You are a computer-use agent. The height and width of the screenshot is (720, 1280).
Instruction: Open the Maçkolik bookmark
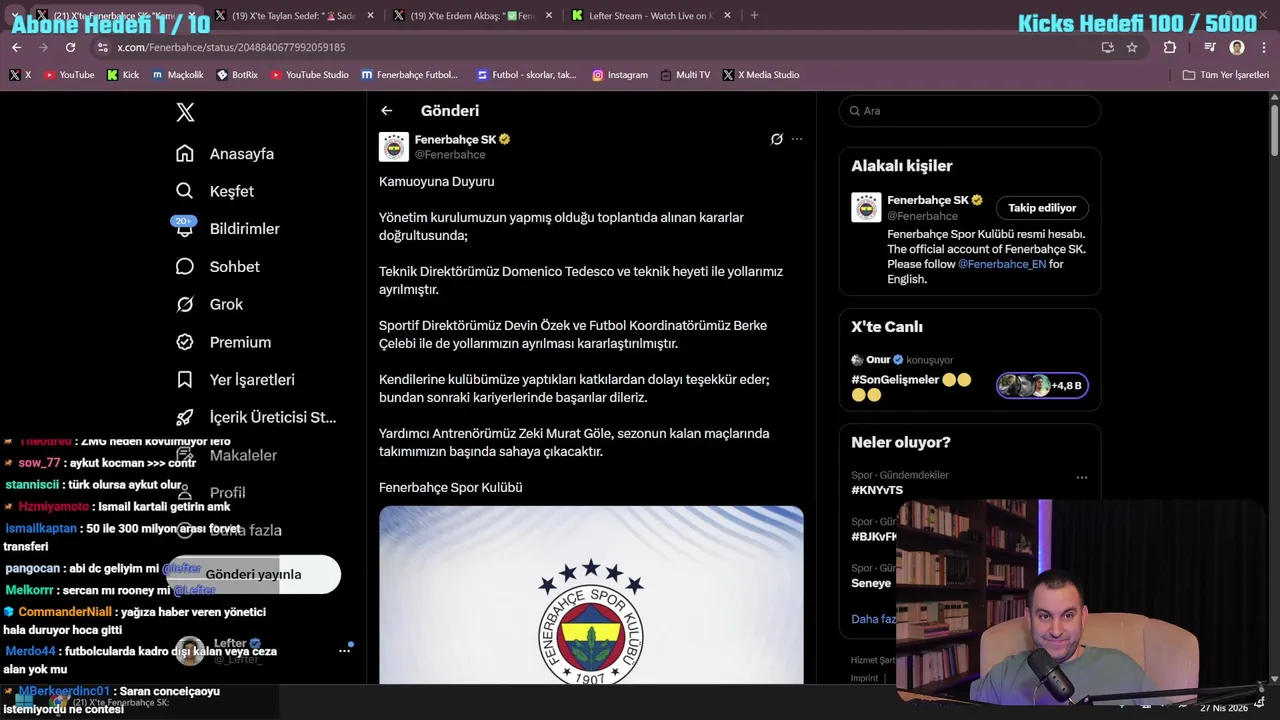178,75
